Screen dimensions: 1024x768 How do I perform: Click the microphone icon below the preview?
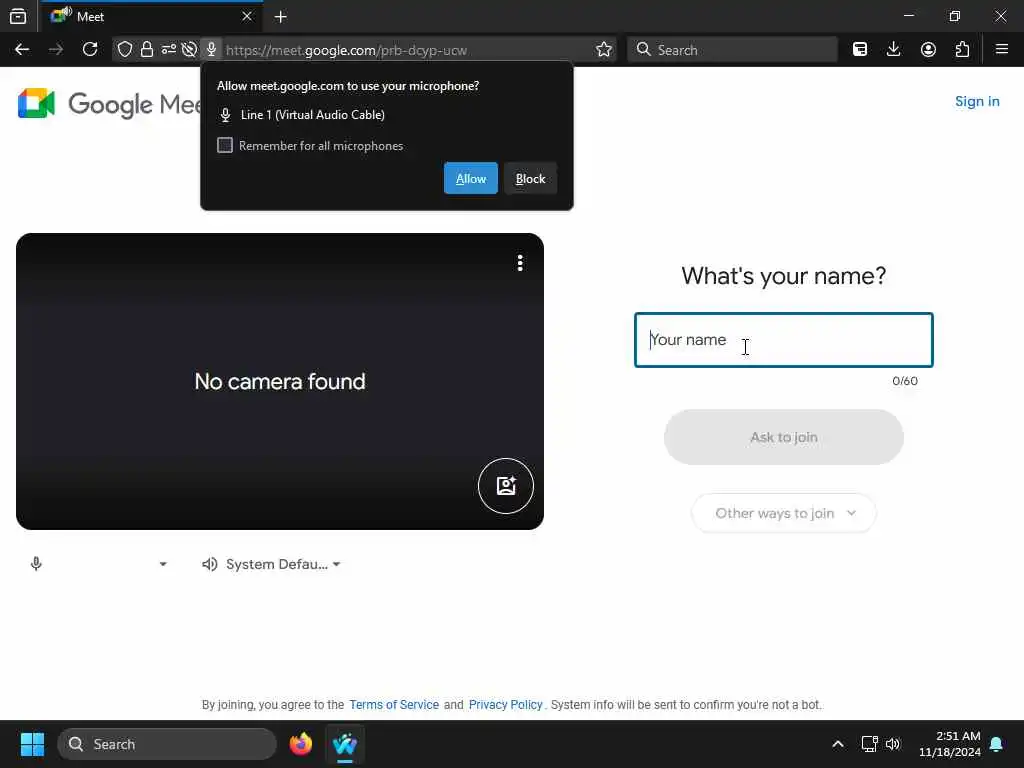tap(36, 564)
